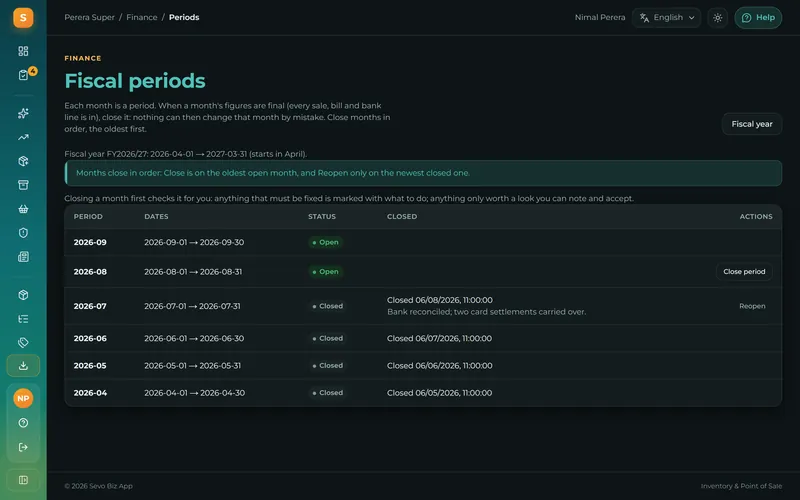Toggle light theme with sun icon
The image size is (800, 500).
[x=717, y=18]
